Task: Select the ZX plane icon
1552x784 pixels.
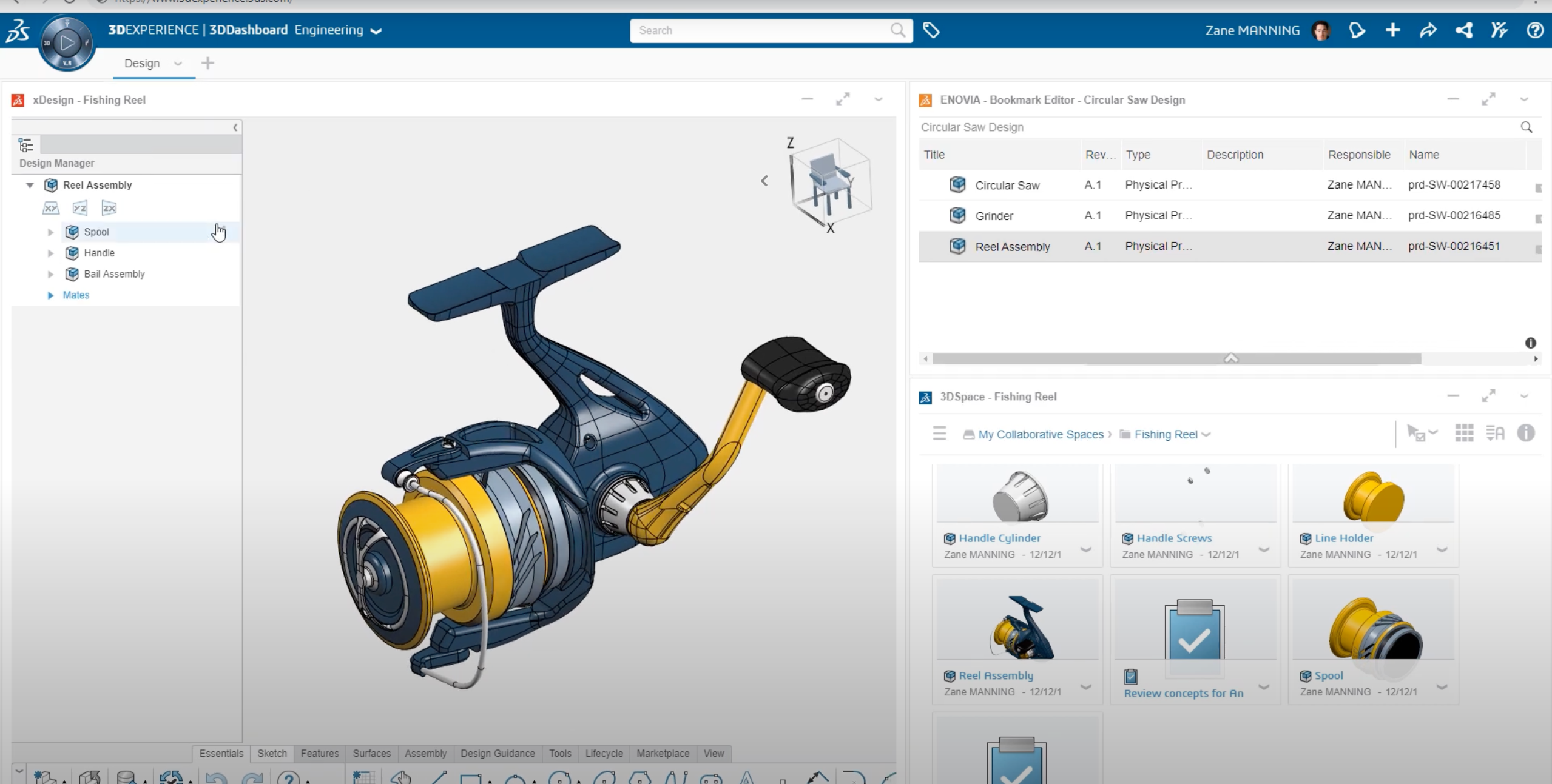Action: pyautogui.click(x=109, y=208)
